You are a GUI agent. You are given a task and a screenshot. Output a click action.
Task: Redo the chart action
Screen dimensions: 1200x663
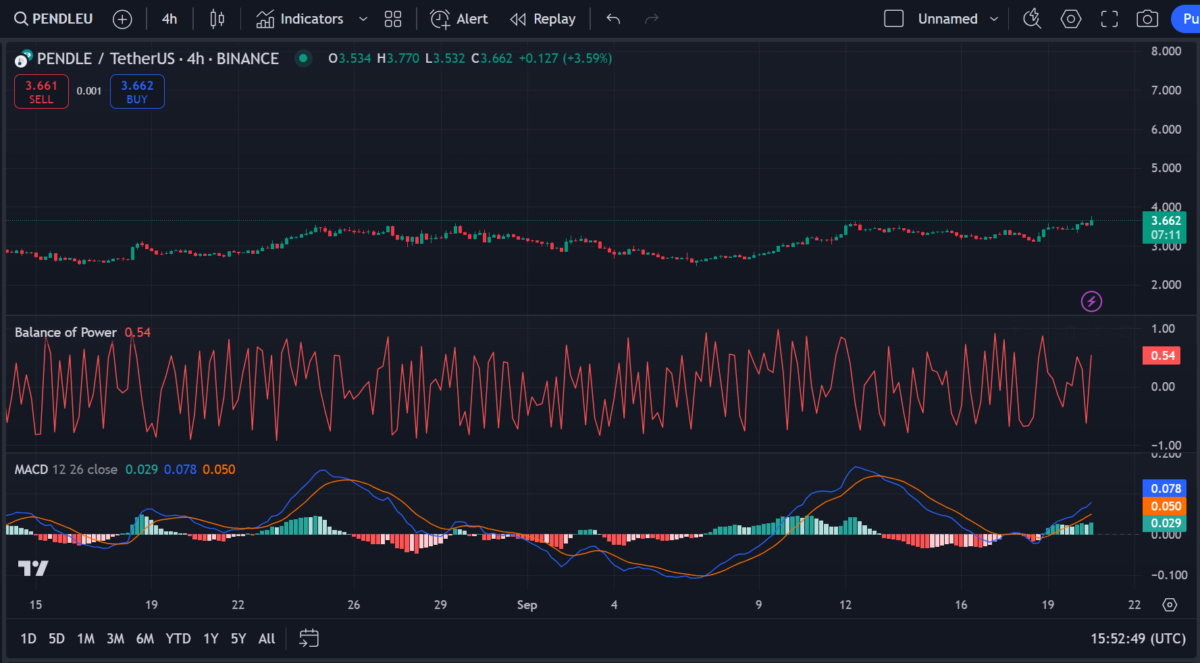[x=652, y=19]
